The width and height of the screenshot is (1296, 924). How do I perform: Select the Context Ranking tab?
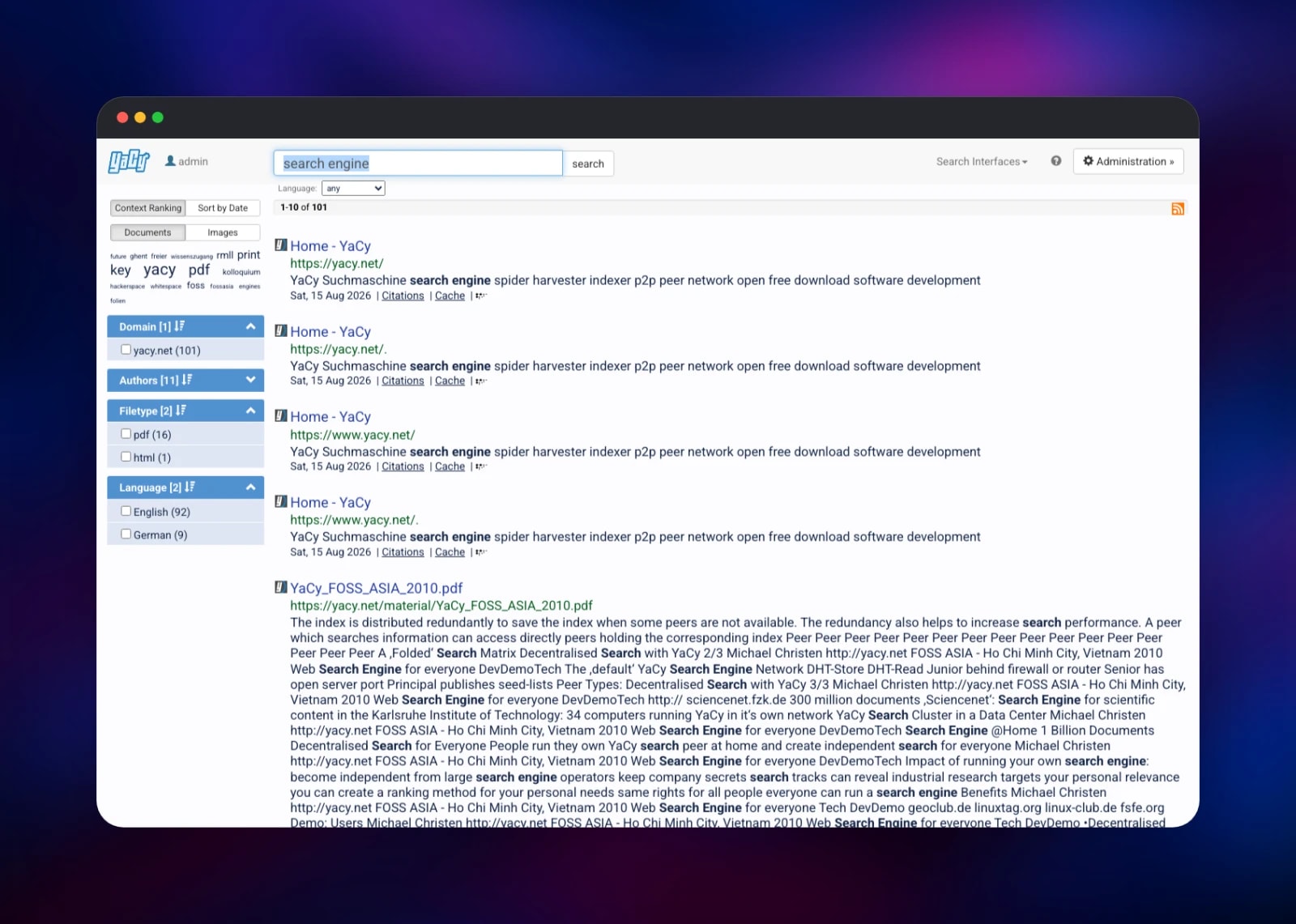pyautogui.click(x=148, y=208)
